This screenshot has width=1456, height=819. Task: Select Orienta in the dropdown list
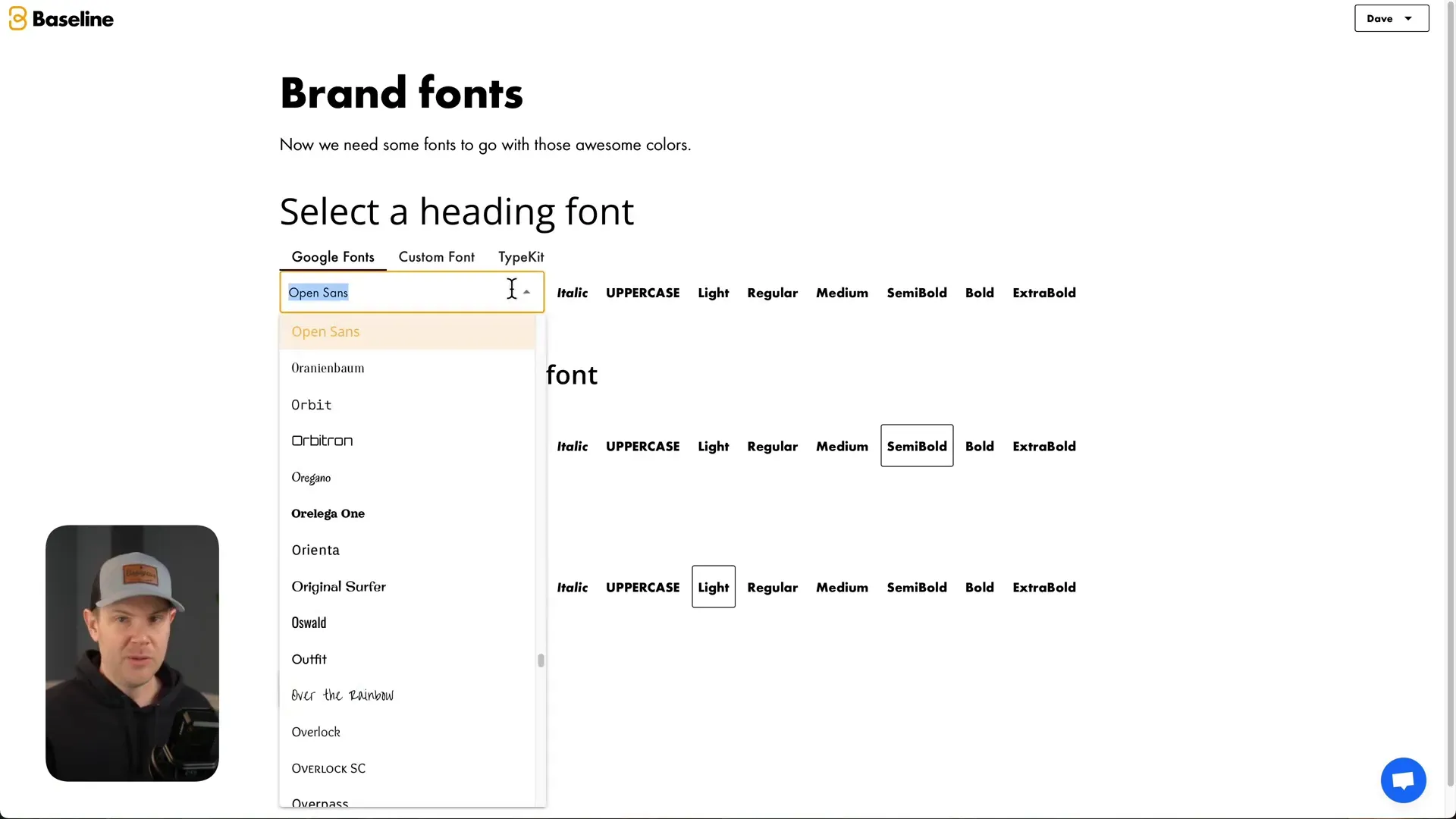click(407, 550)
